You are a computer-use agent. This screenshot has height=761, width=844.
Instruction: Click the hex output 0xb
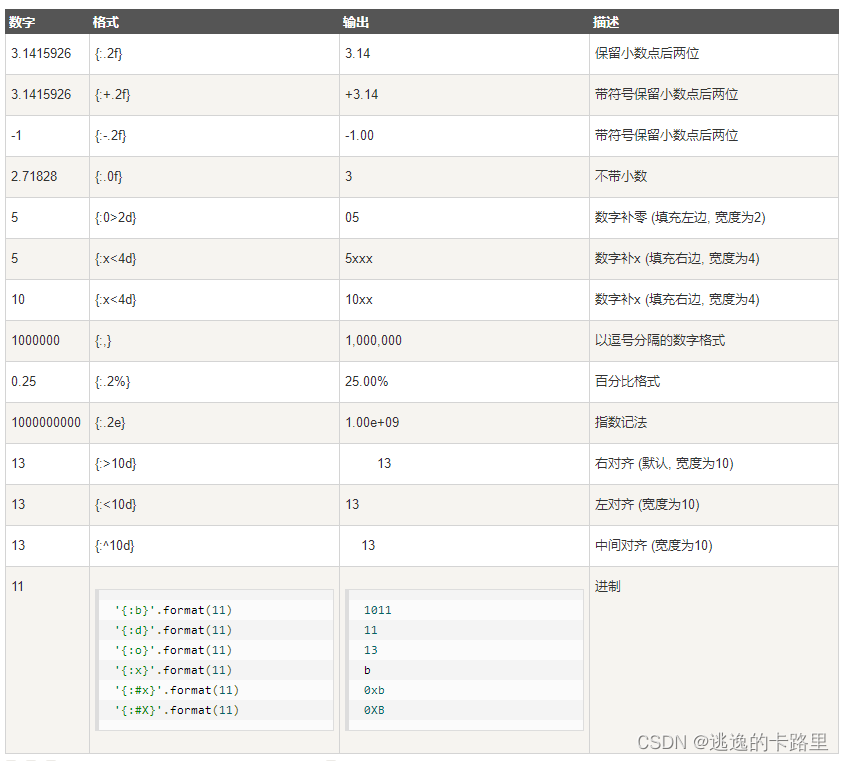[374, 690]
